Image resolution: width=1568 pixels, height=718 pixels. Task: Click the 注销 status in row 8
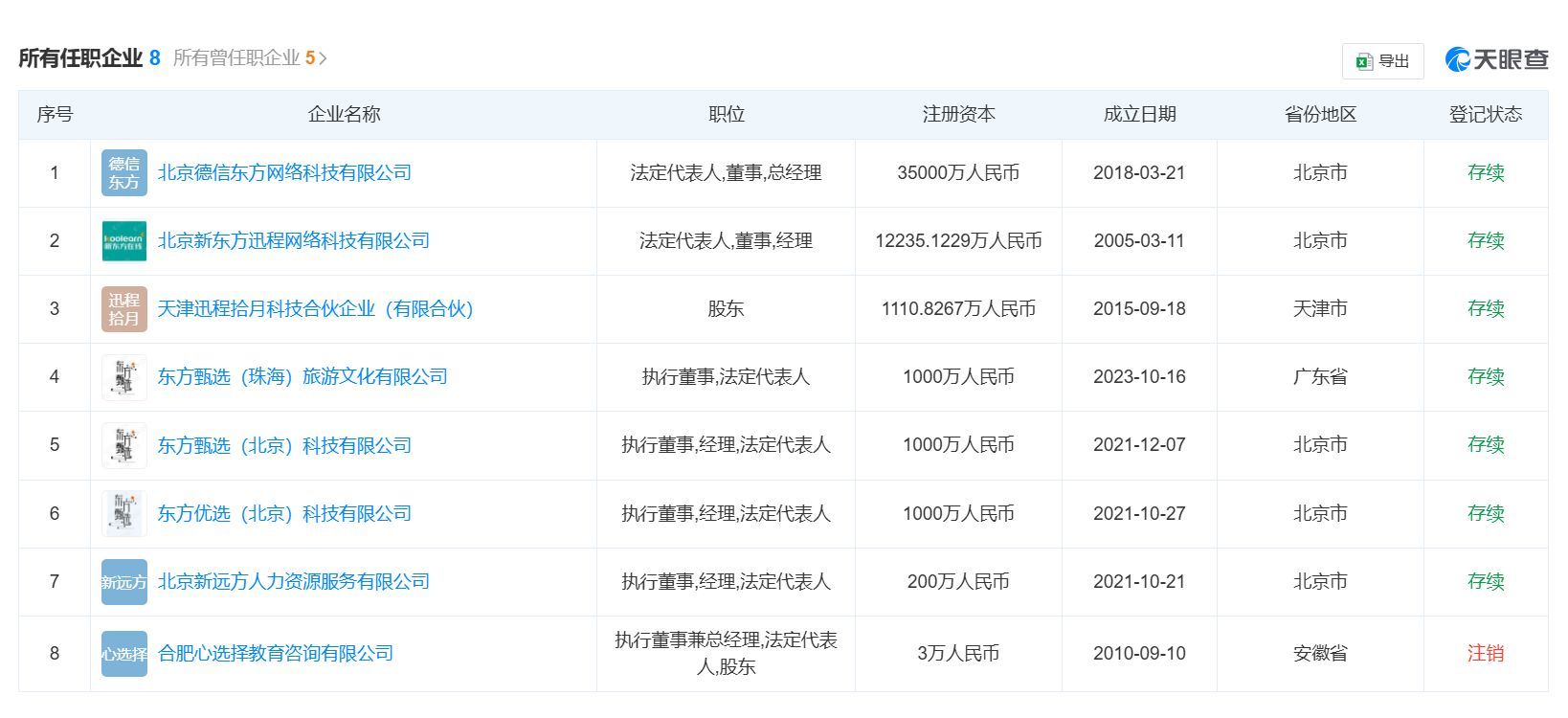[x=1485, y=654]
